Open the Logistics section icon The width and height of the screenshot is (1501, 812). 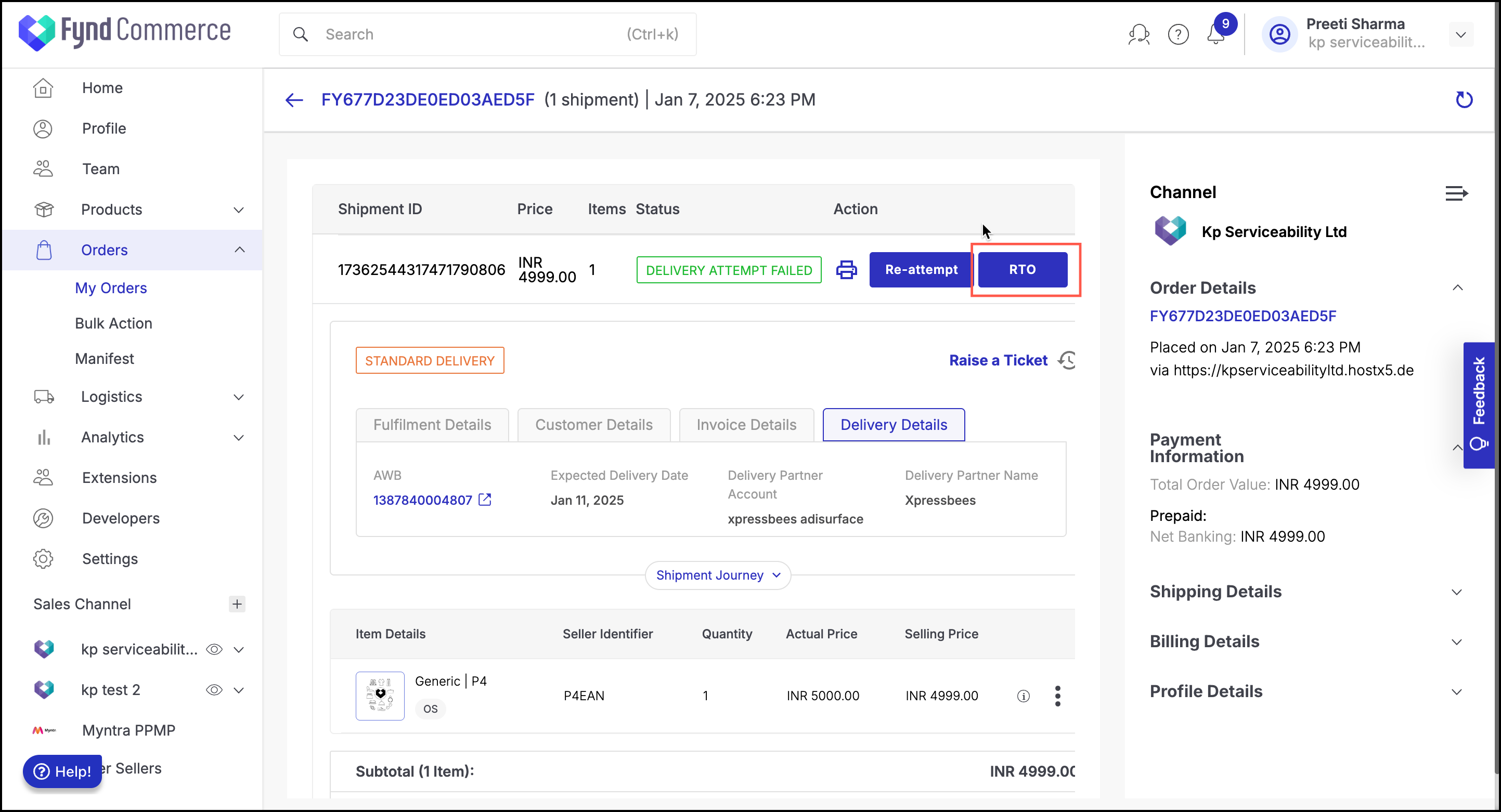44,397
